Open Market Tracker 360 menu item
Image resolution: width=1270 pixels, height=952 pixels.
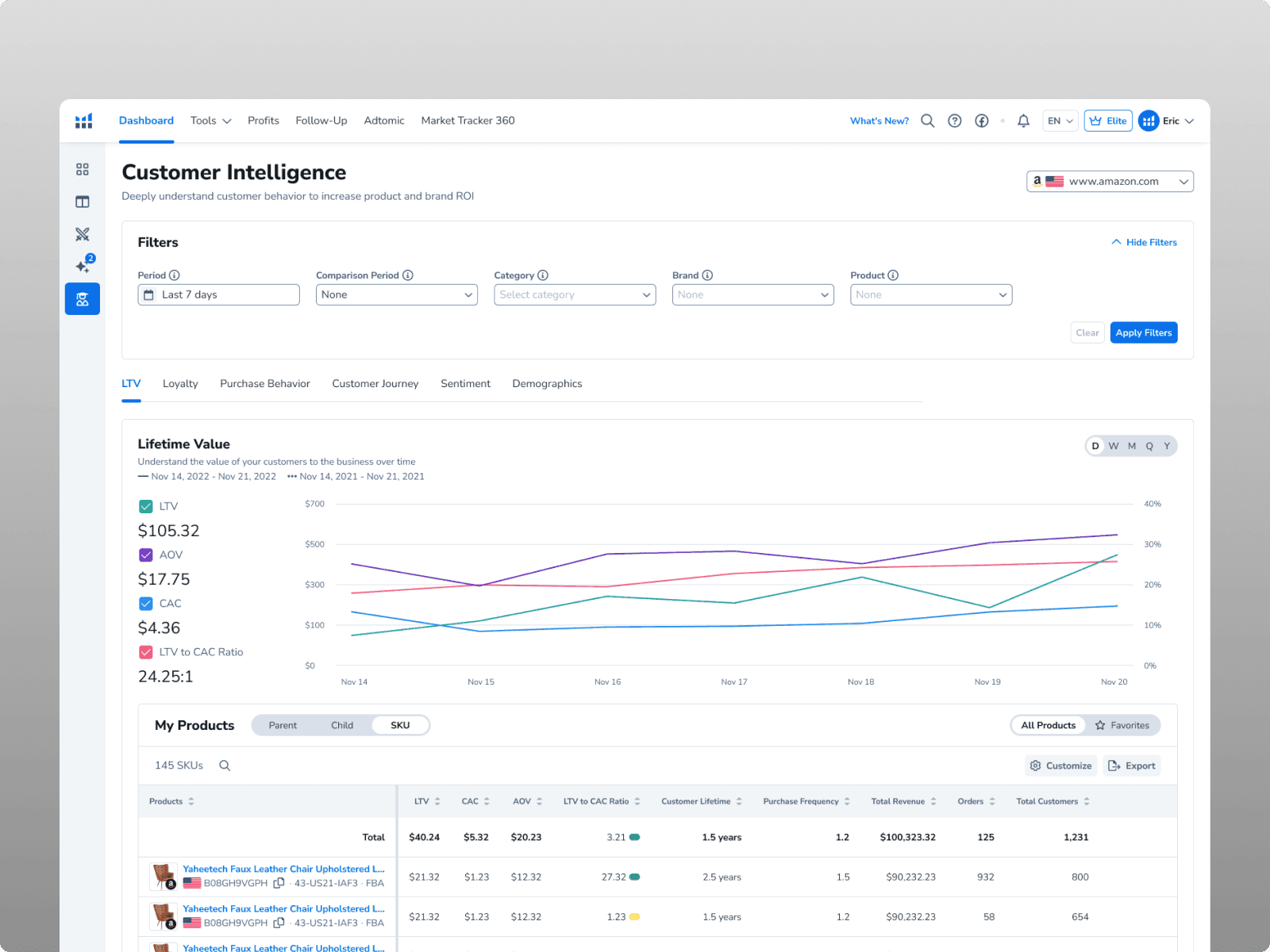(468, 121)
